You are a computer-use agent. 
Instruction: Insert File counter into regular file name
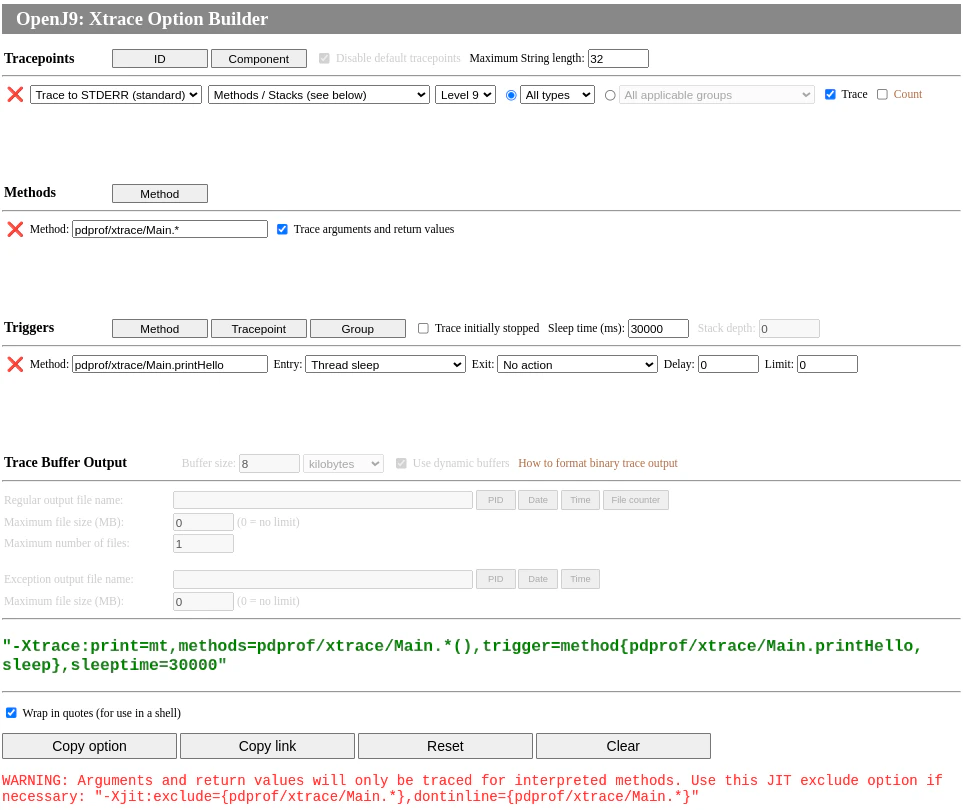[x=636, y=500]
